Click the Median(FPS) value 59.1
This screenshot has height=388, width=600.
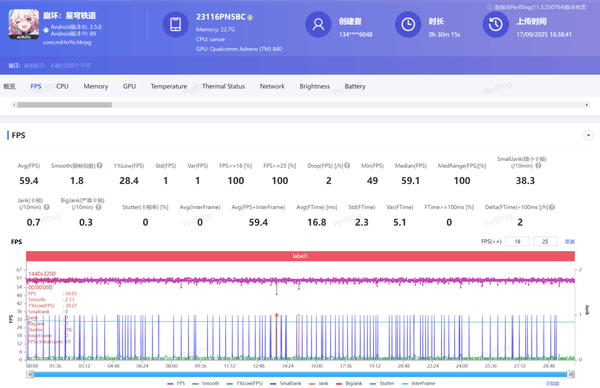[410, 181]
